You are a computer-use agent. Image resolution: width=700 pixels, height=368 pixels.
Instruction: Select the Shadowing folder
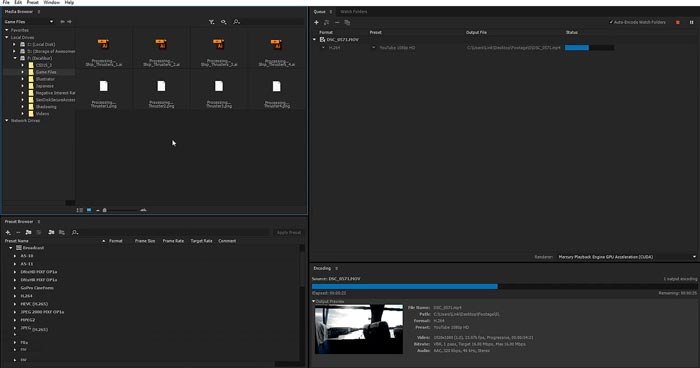pyautogui.click(x=46, y=107)
